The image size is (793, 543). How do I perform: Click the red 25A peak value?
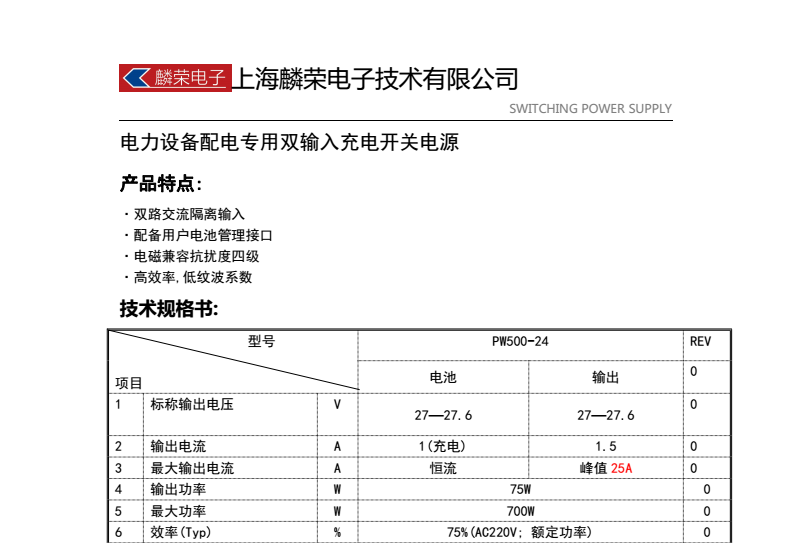622,468
